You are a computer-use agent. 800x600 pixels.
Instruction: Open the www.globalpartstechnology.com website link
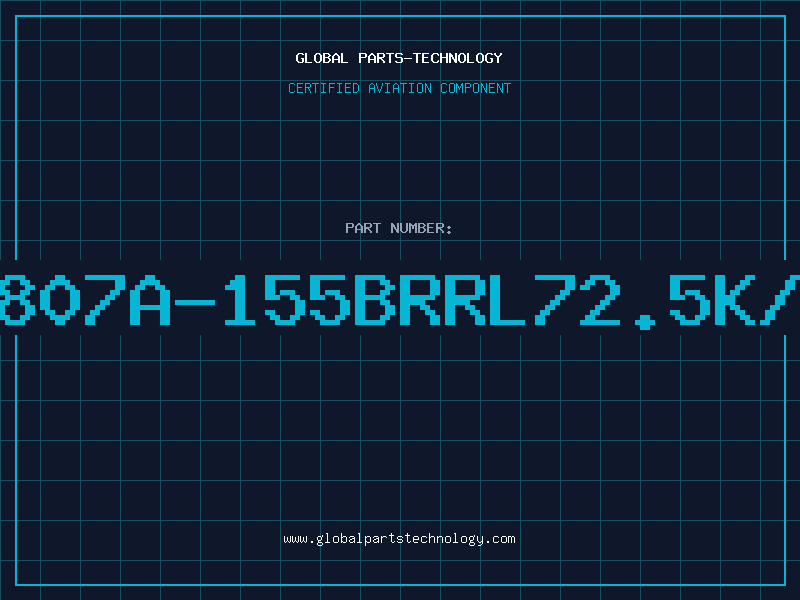[399, 539]
